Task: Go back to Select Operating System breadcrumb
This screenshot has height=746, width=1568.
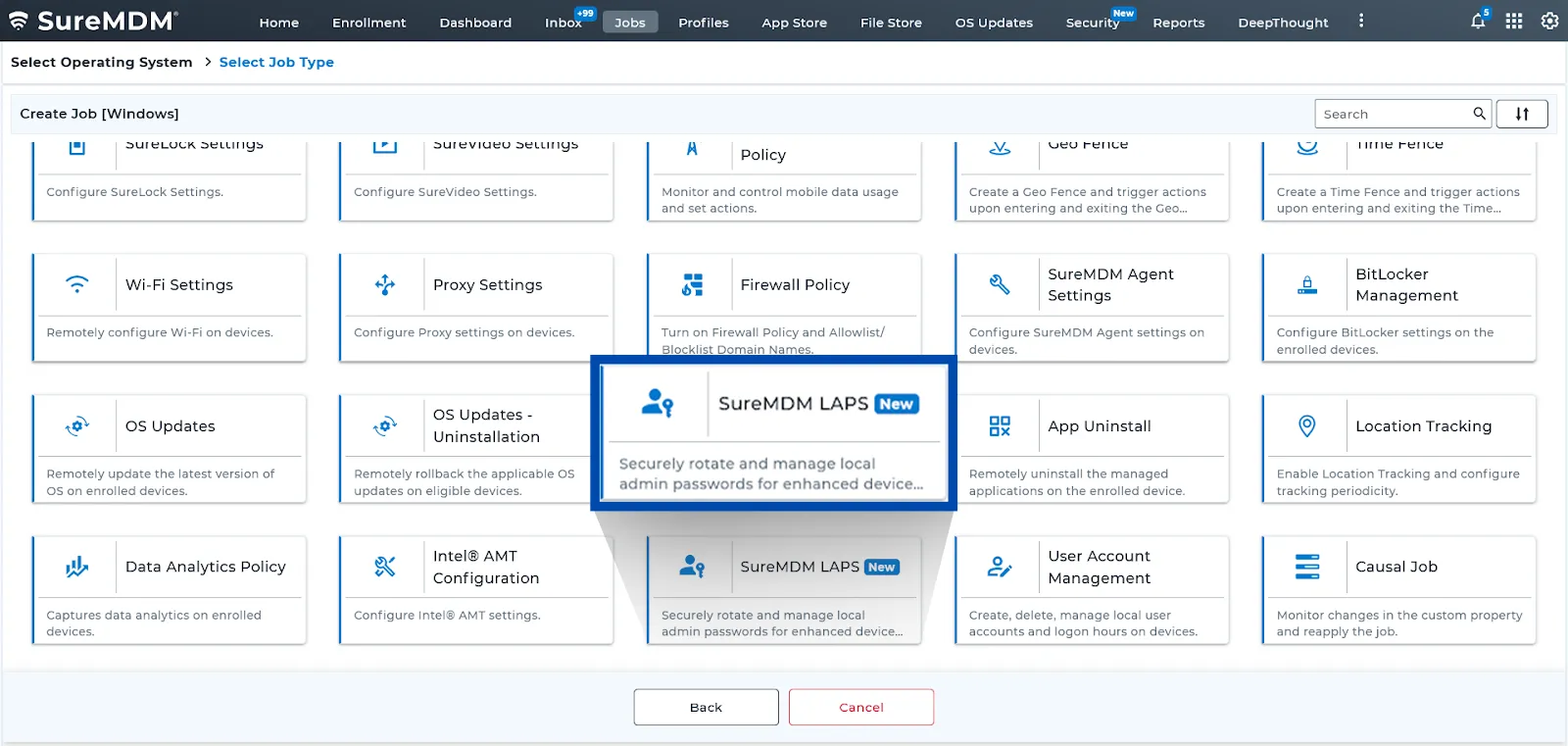Action: (101, 62)
